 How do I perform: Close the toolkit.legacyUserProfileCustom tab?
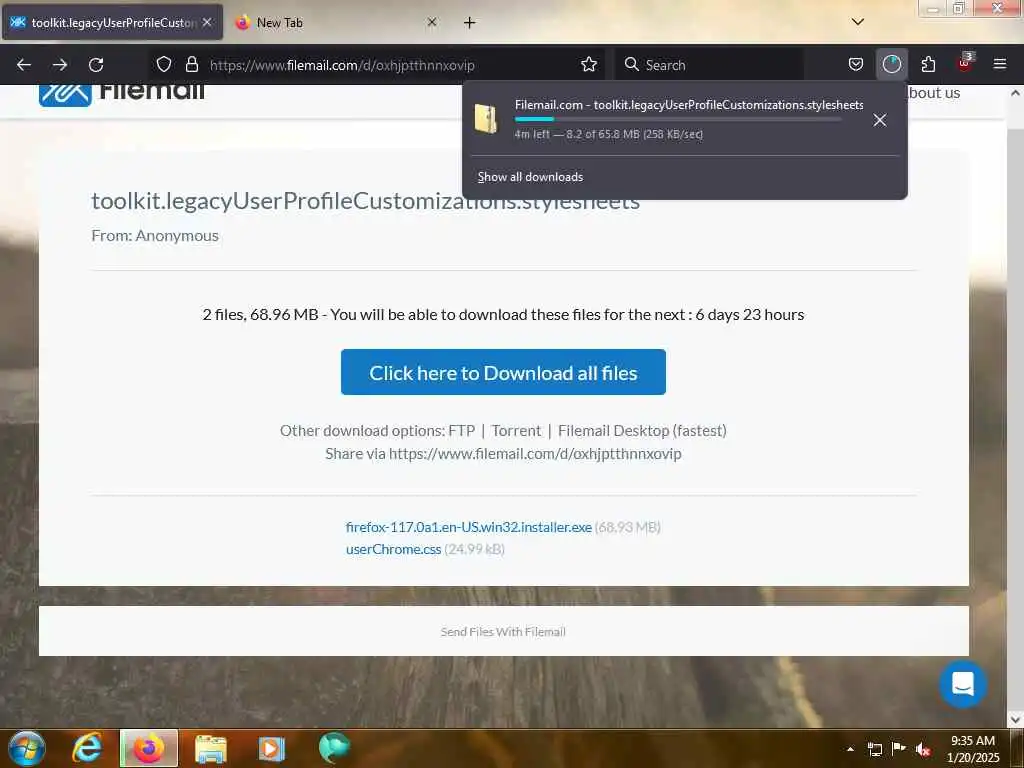tap(207, 22)
